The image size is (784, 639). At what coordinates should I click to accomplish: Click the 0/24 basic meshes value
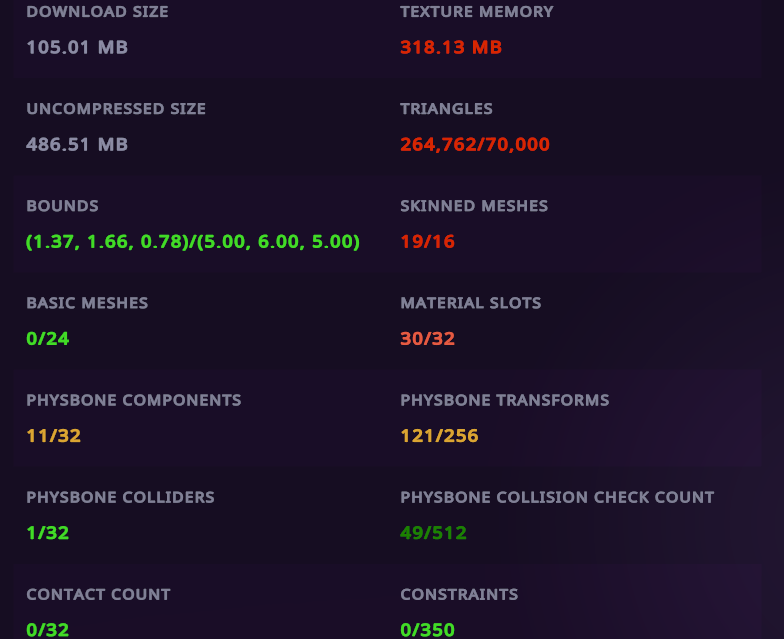click(x=48, y=338)
